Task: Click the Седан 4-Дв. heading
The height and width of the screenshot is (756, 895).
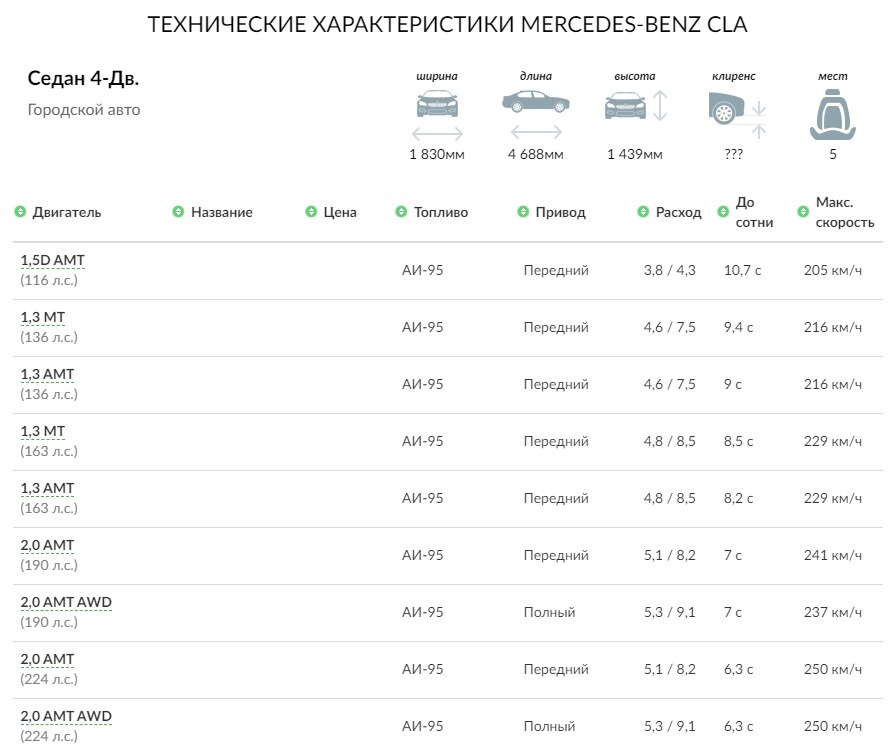Action: pos(83,78)
